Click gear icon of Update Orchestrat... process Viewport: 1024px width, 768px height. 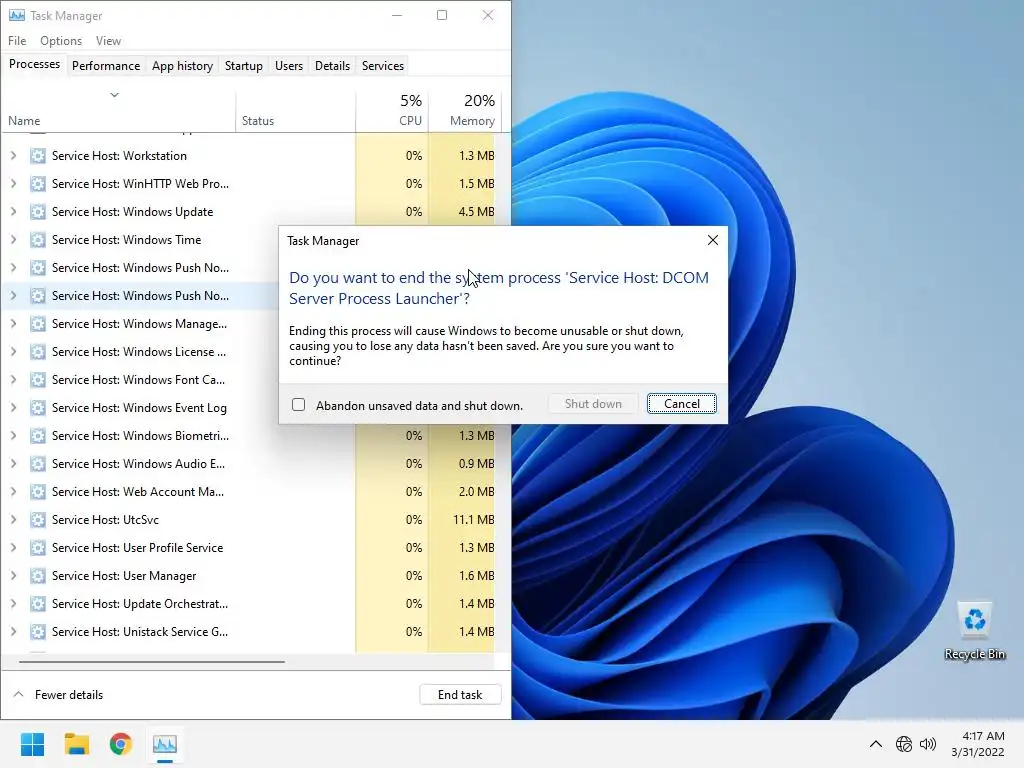pyautogui.click(x=38, y=603)
